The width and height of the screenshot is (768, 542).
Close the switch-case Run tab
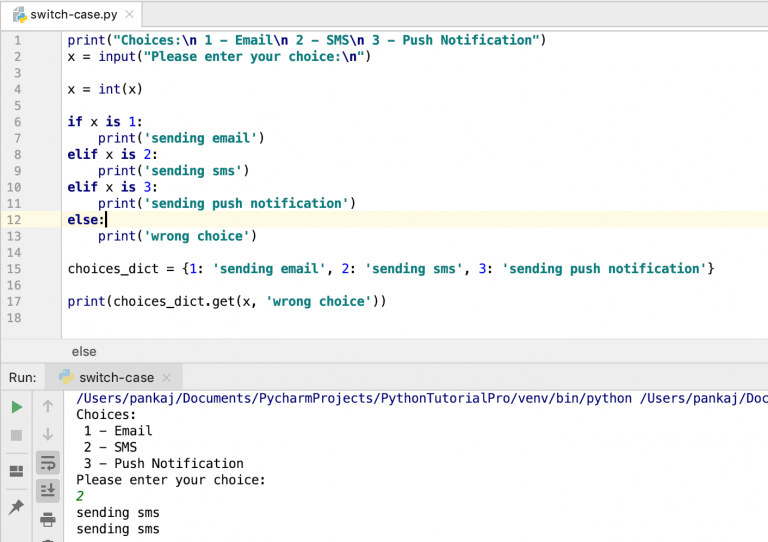pyautogui.click(x=167, y=377)
